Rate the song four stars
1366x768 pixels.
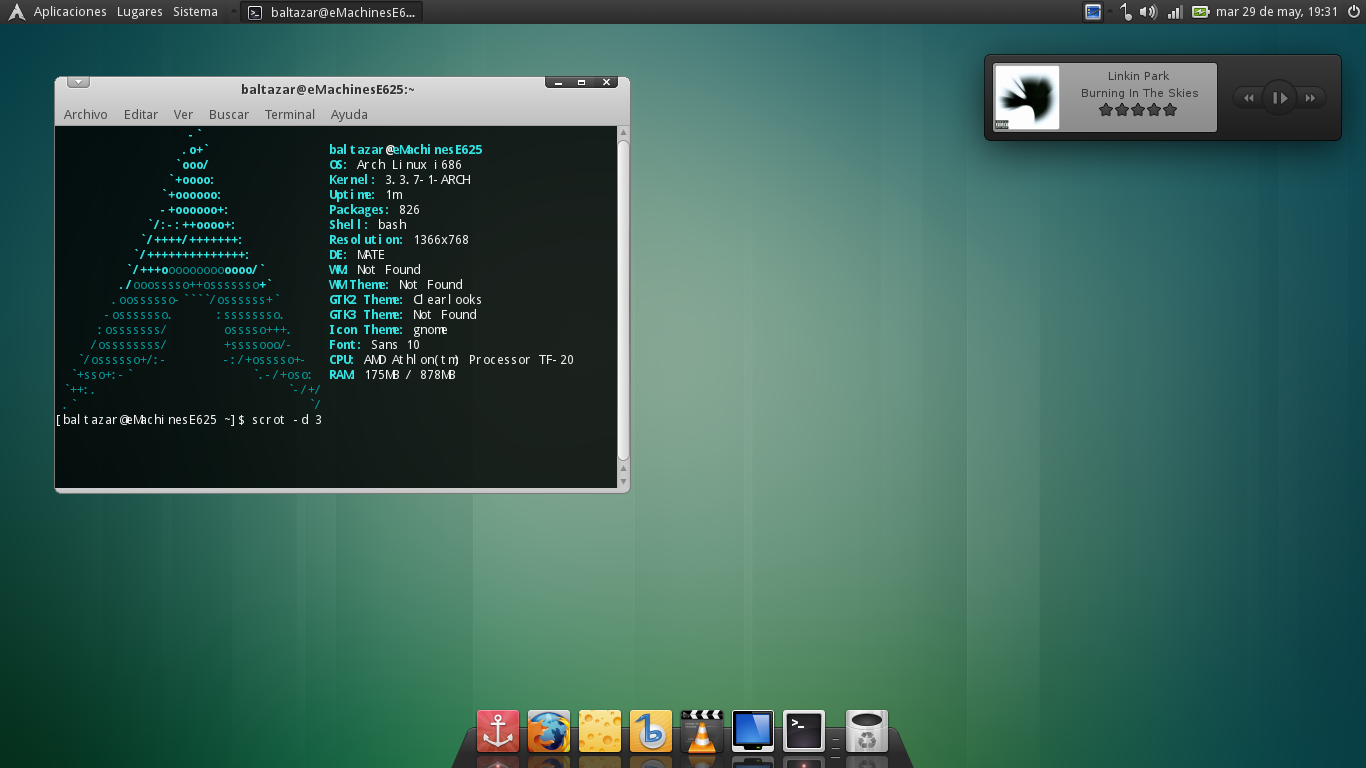1154,110
